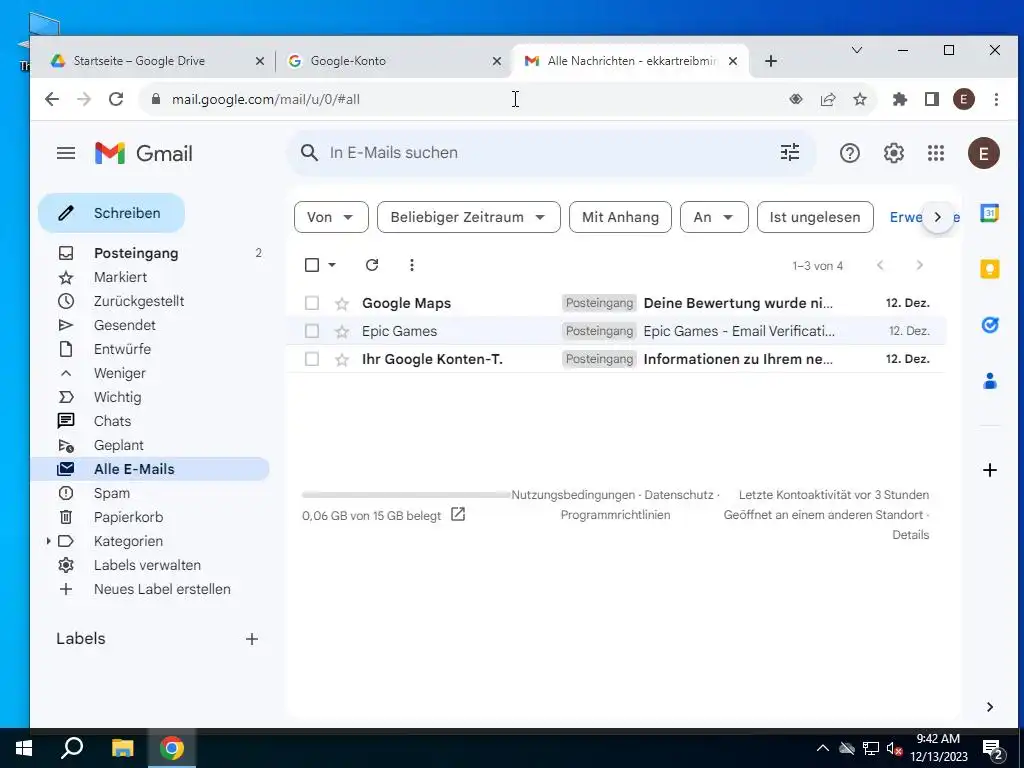This screenshot has height=768, width=1024.
Task: Open the Help question mark icon
Action: point(849,153)
